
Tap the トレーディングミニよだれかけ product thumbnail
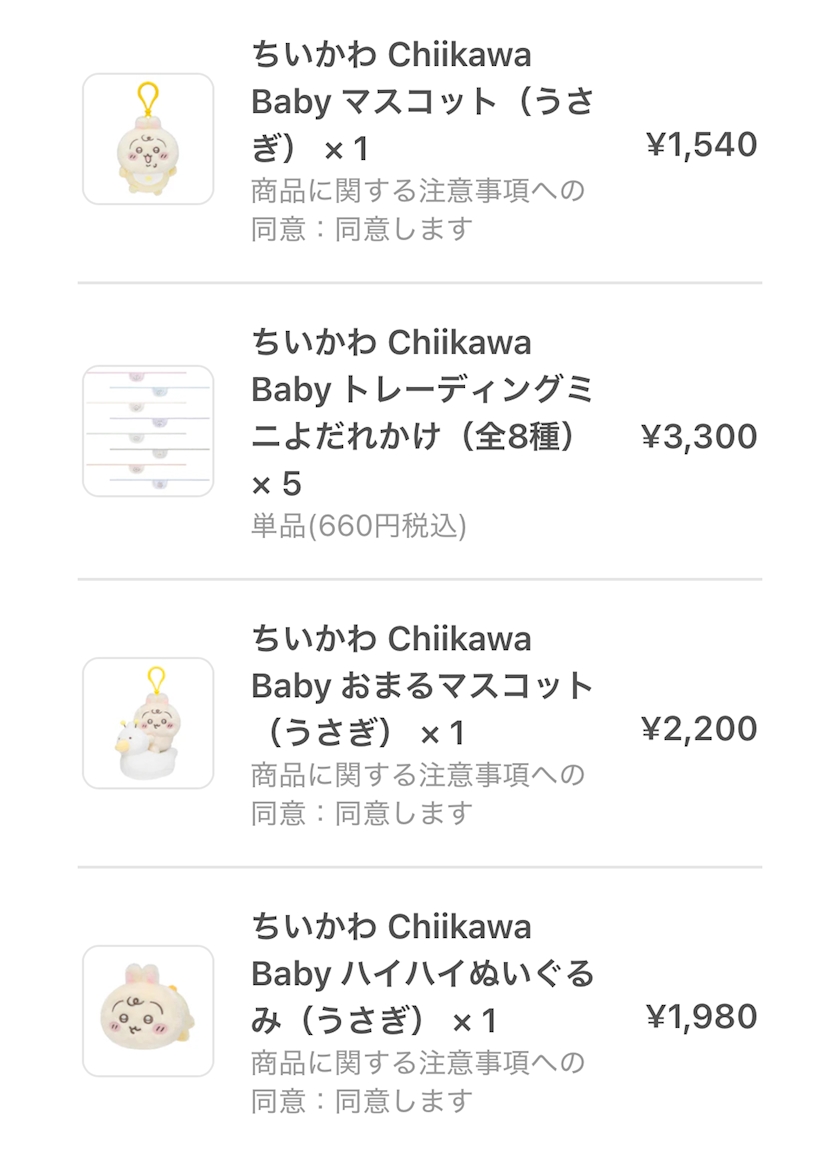148,431
